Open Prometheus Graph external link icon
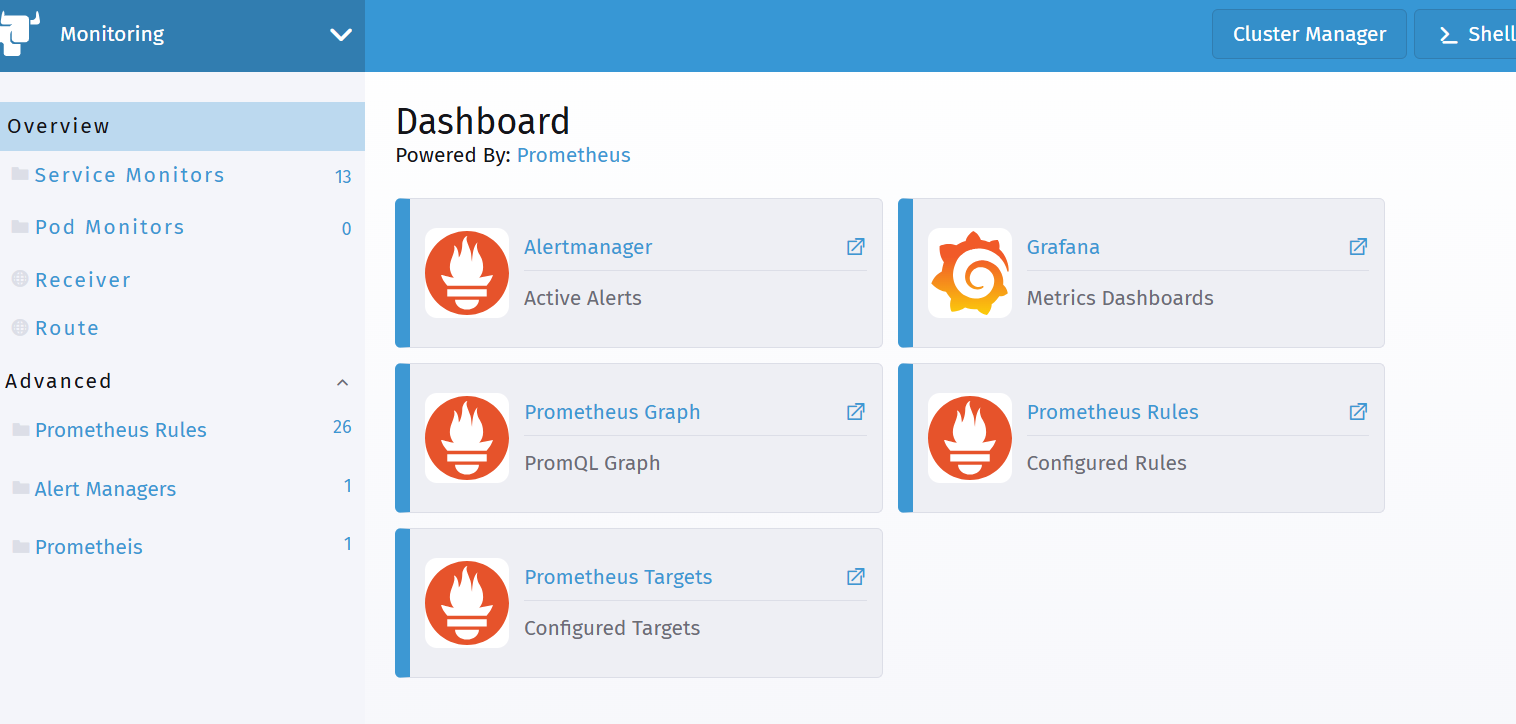 [856, 412]
